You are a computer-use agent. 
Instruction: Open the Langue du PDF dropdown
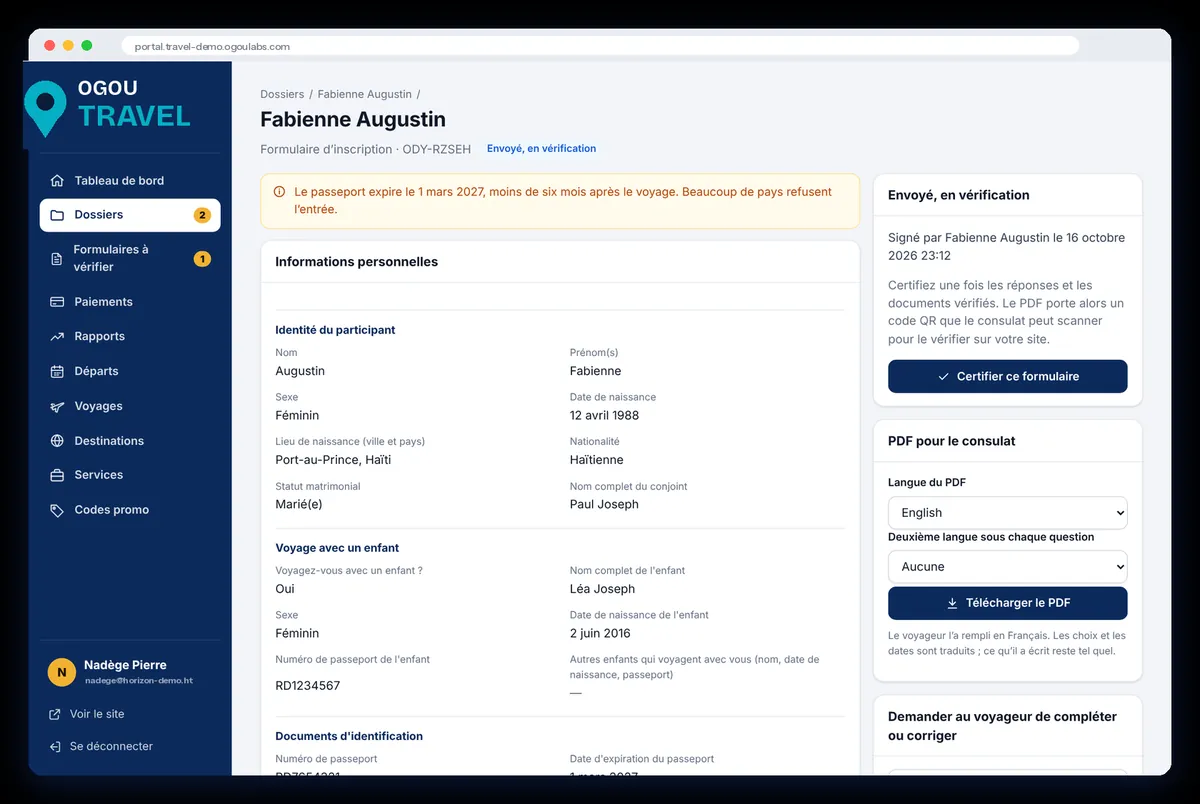1008,512
